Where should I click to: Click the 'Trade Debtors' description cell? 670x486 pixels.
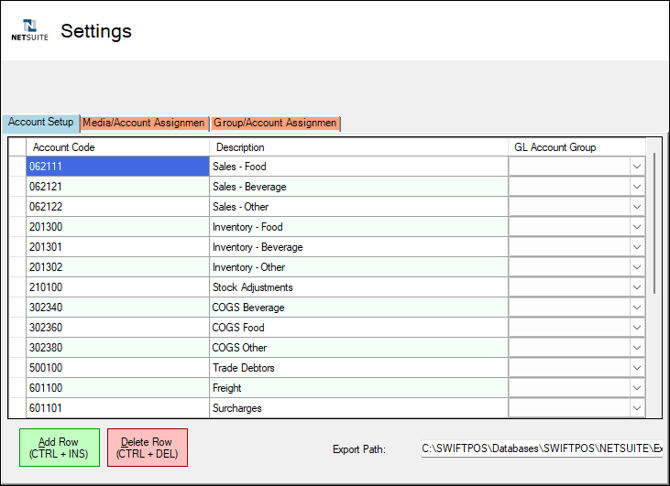[x=359, y=368]
